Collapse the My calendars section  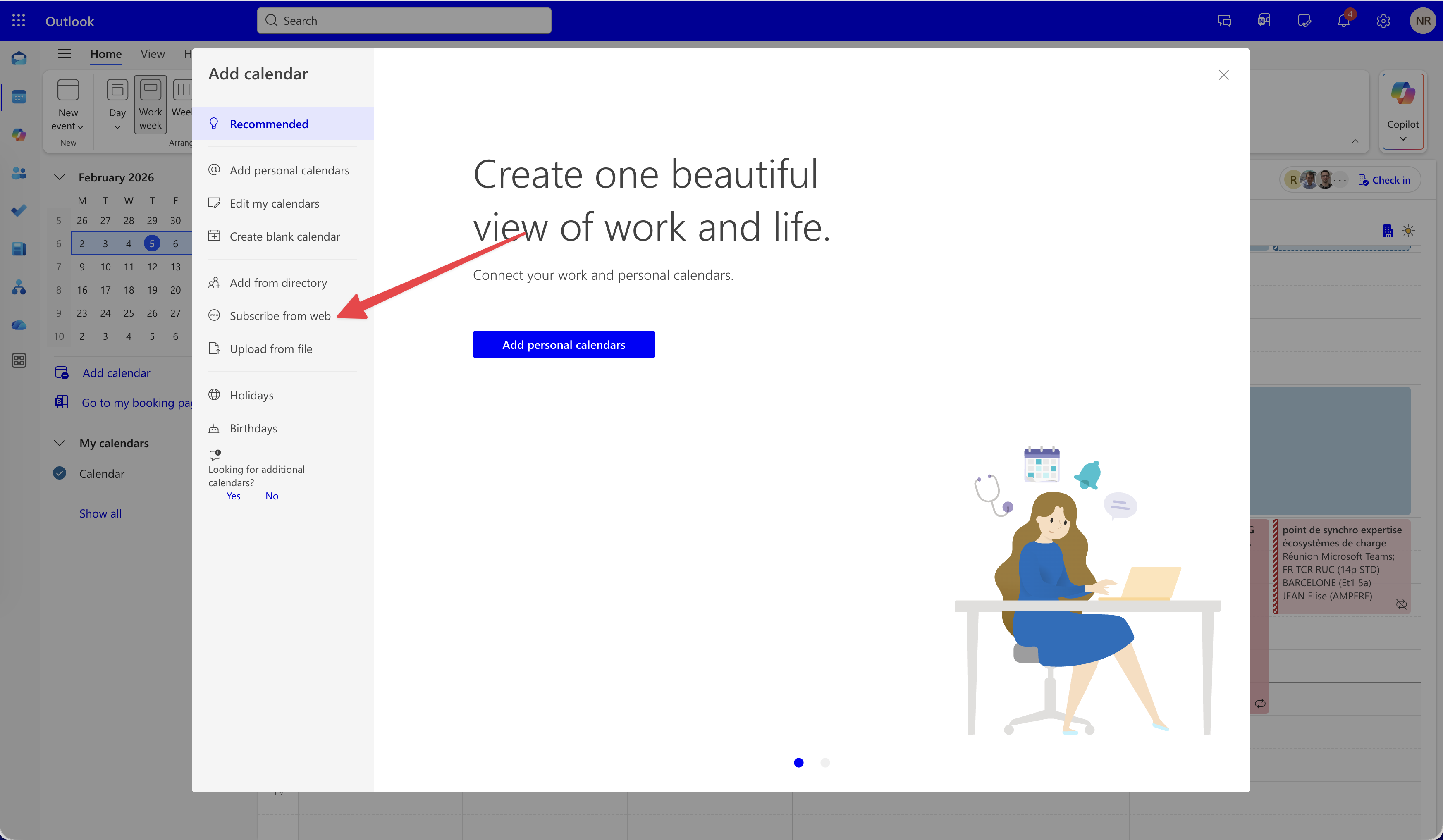(x=60, y=443)
